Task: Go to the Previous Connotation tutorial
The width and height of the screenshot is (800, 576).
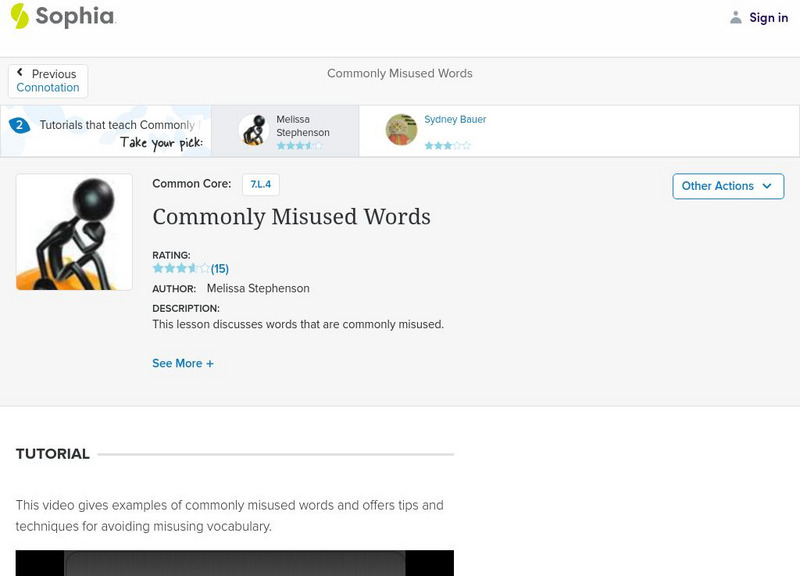Action: pyautogui.click(x=48, y=81)
